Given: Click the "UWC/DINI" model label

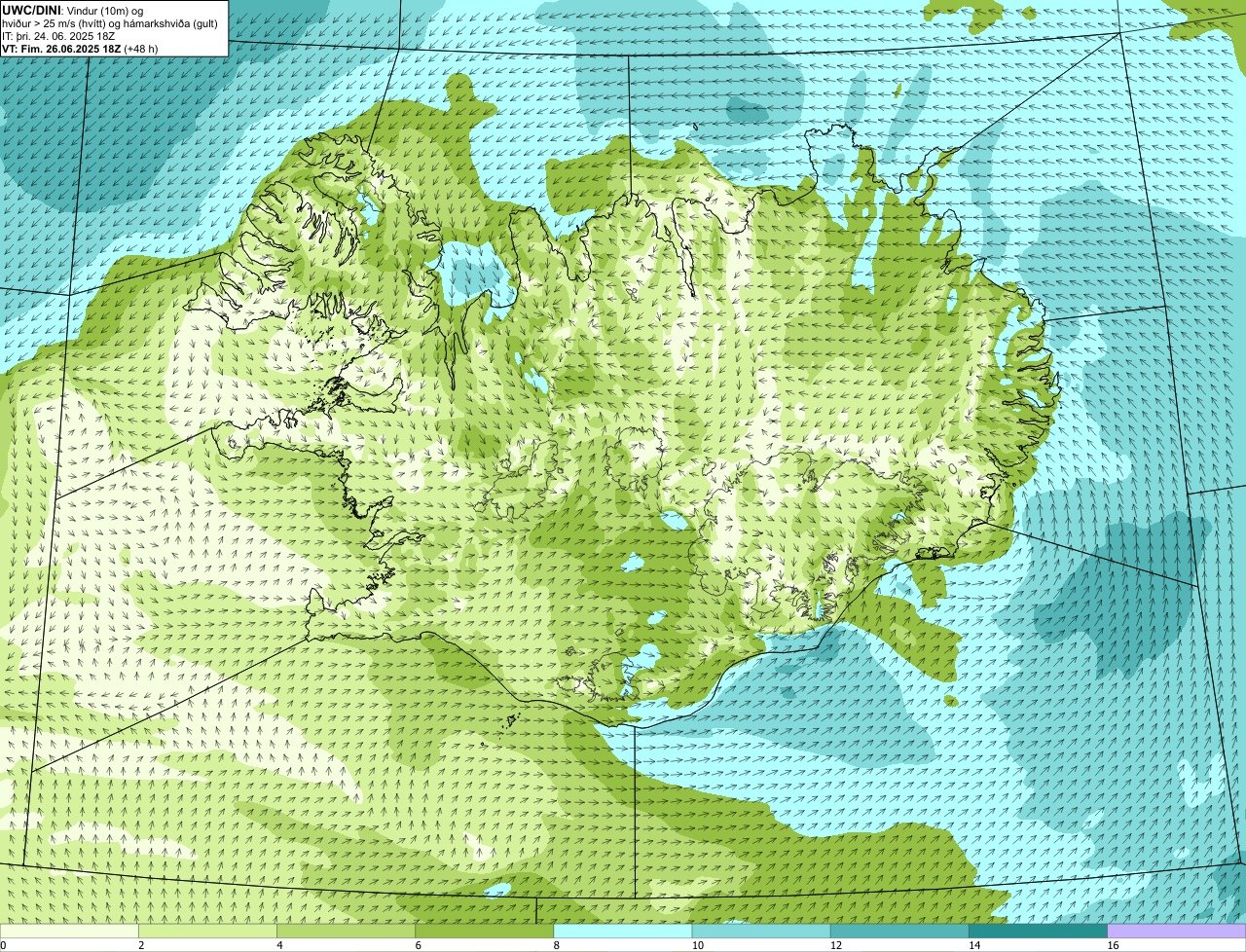Looking at the screenshot, I should click(32, 10).
